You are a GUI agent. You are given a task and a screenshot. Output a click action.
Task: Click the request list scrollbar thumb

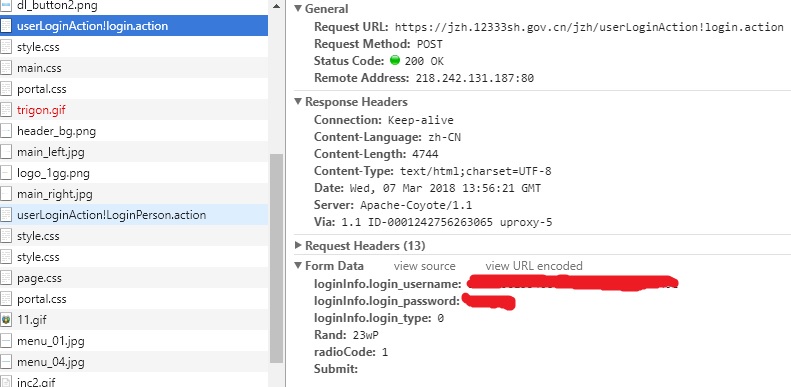tap(276, 258)
